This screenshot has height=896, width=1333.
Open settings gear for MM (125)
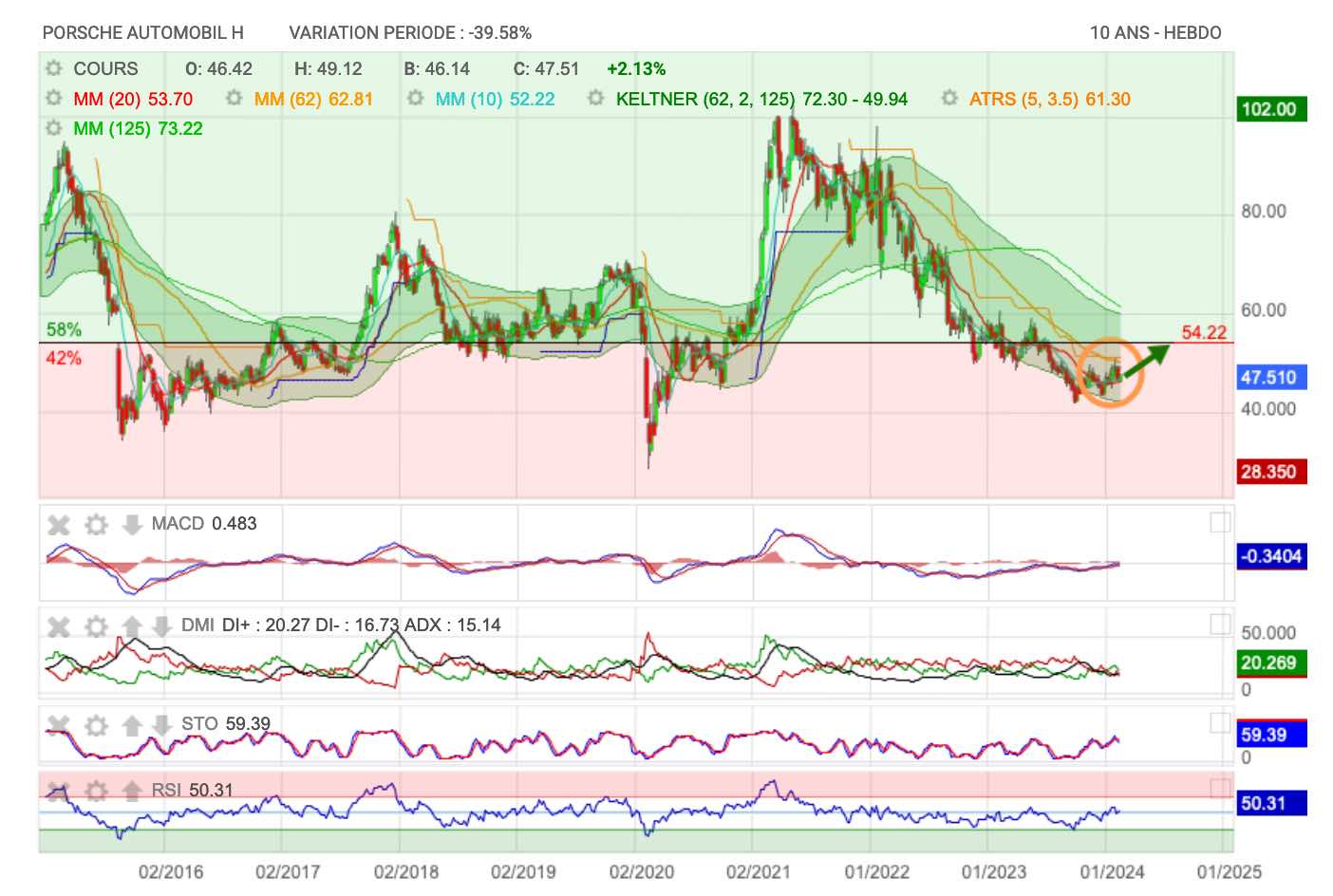point(54,128)
